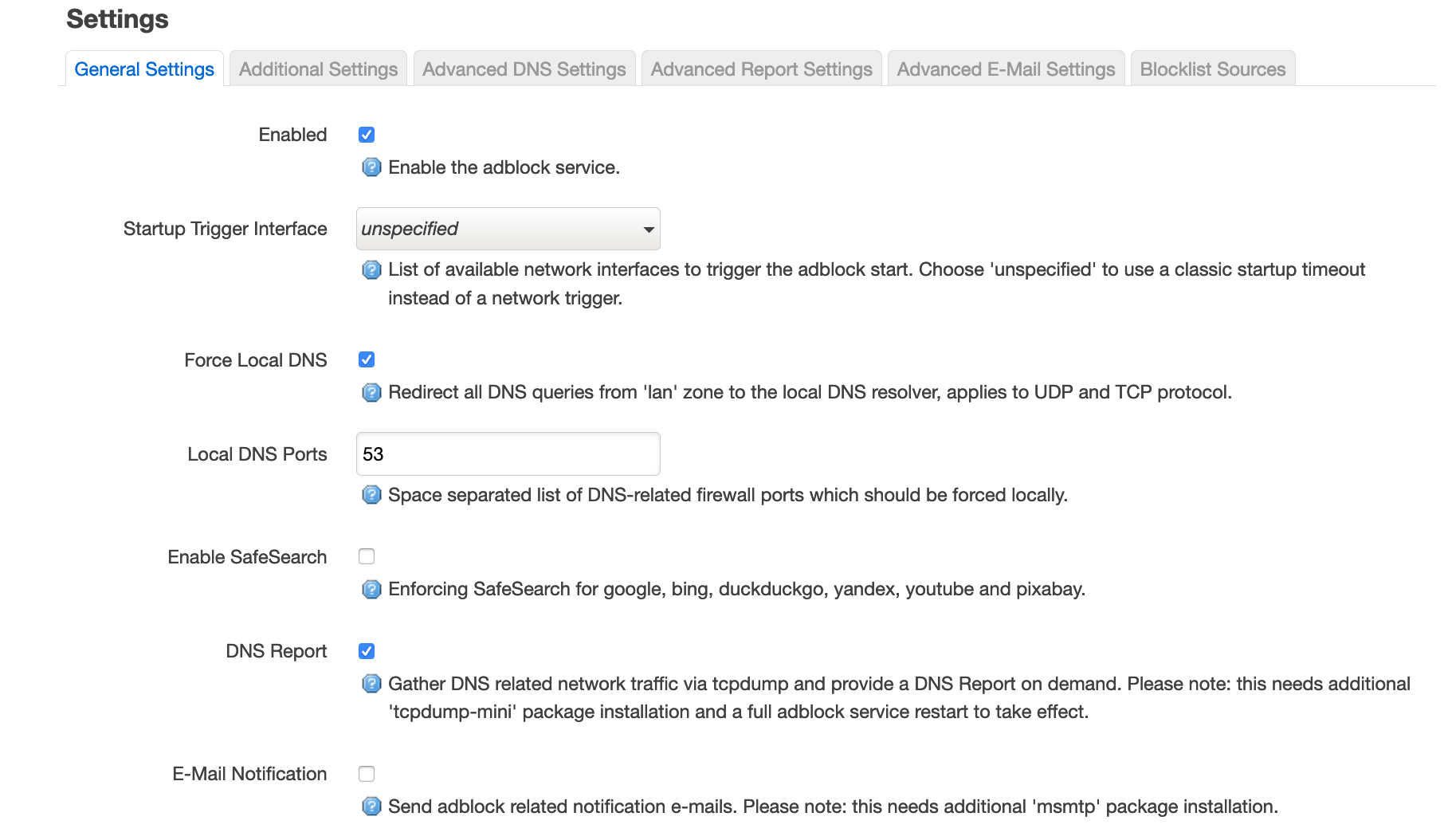Click help icon beside 'Enable the adblock service'
This screenshot has height=840, width=1444.
click(371, 167)
